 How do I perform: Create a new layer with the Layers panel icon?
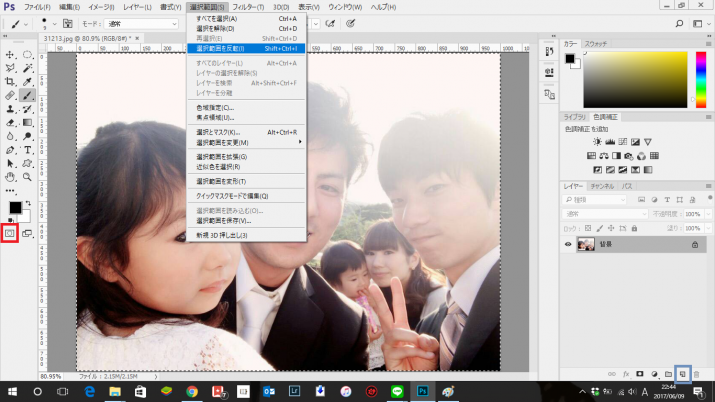pyautogui.click(x=681, y=374)
